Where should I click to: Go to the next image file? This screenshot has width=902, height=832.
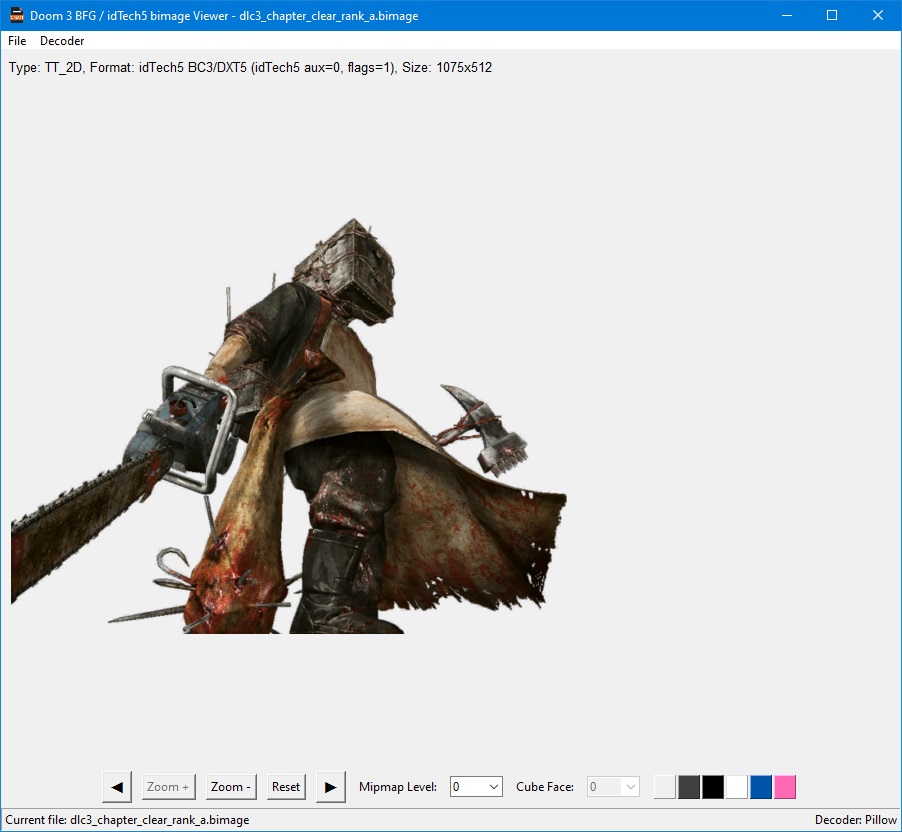[331, 787]
